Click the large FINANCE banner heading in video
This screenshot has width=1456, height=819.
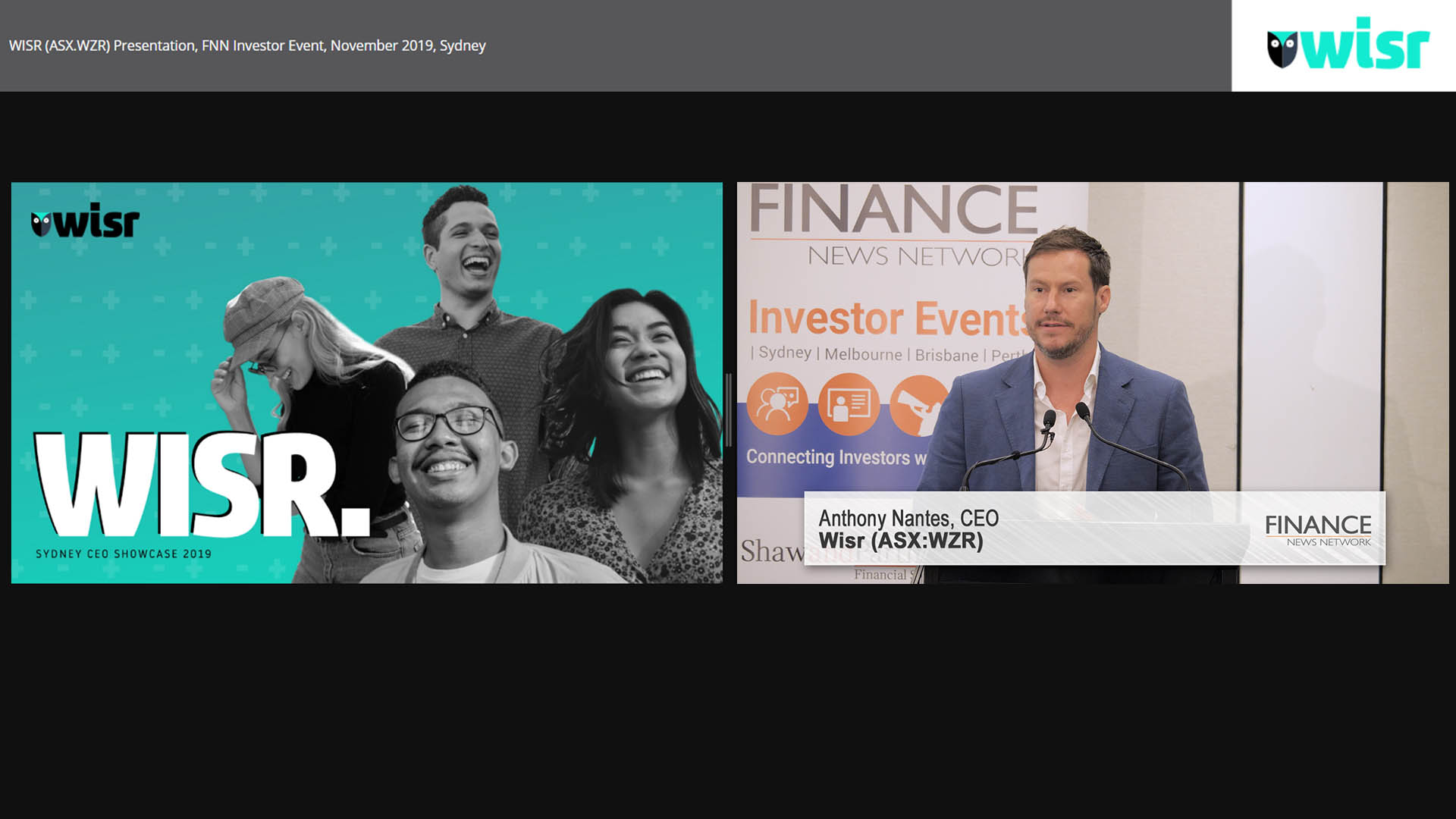893,210
